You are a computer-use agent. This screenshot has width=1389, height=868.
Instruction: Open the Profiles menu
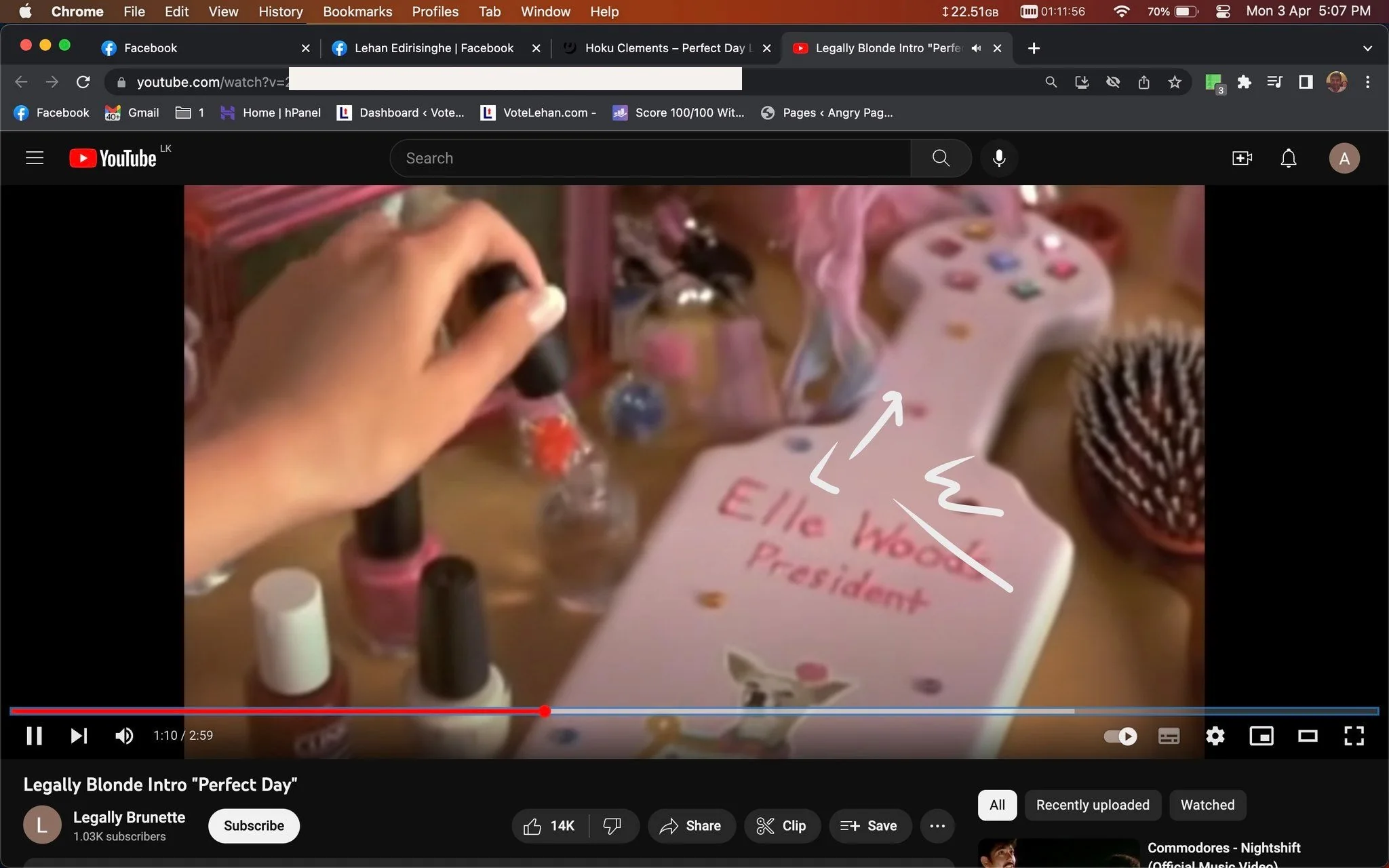pos(435,12)
